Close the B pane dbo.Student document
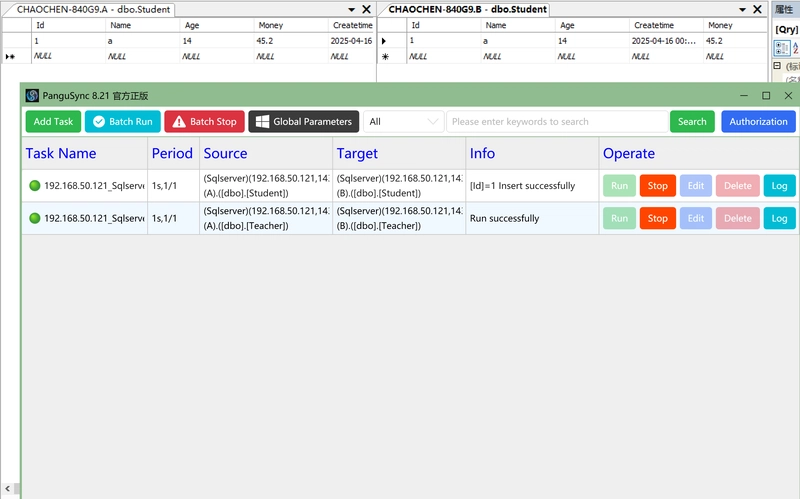This screenshot has width=800, height=499. [757, 9]
